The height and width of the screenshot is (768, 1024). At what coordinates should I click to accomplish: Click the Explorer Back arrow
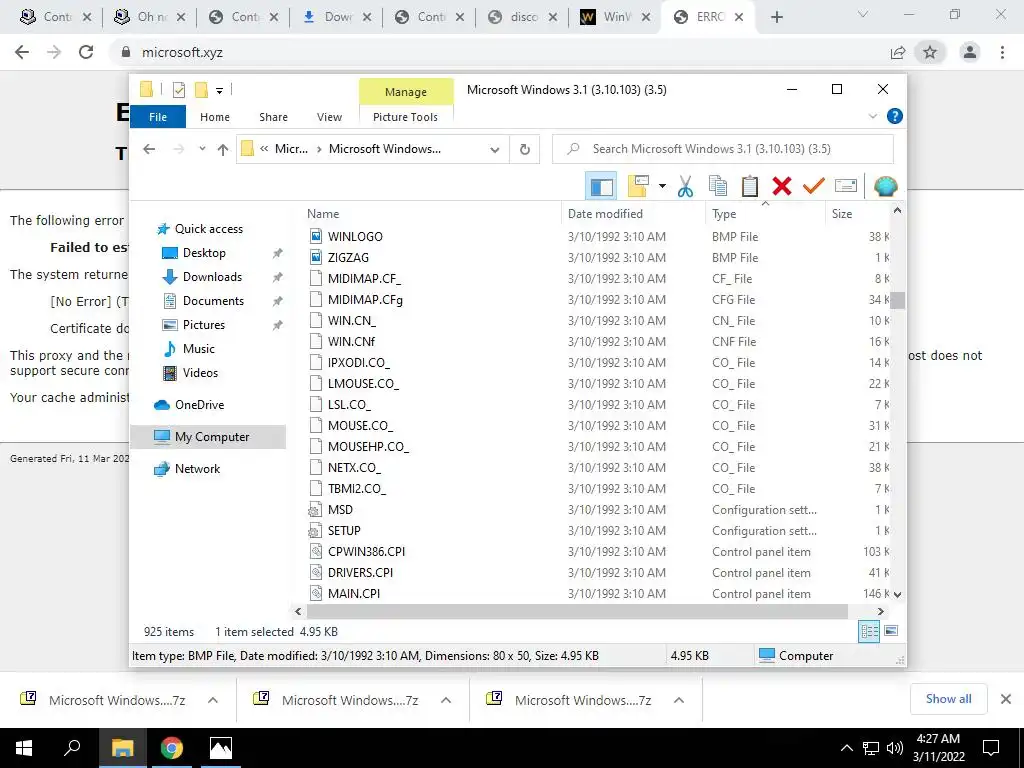(149, 150)
